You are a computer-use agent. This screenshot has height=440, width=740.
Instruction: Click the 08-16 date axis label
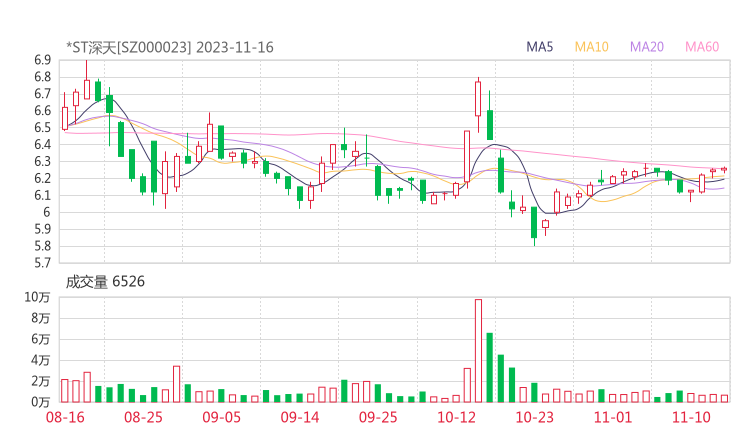(65, 417)
